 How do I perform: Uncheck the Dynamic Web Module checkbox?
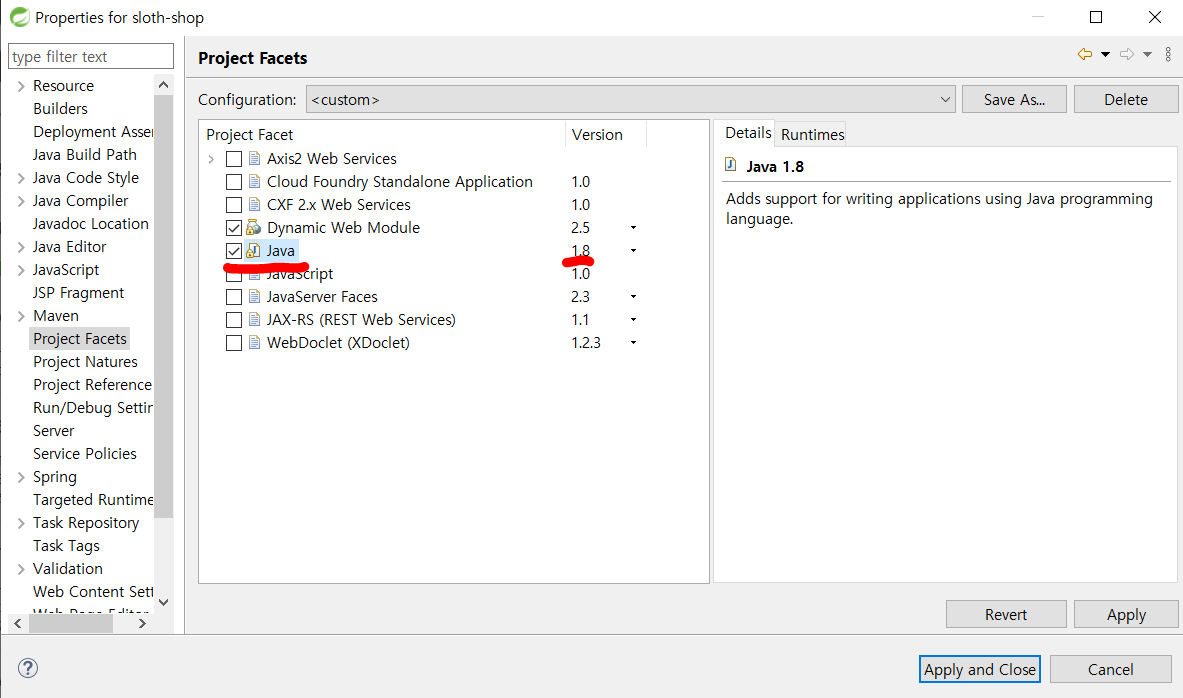click(234, 228)
